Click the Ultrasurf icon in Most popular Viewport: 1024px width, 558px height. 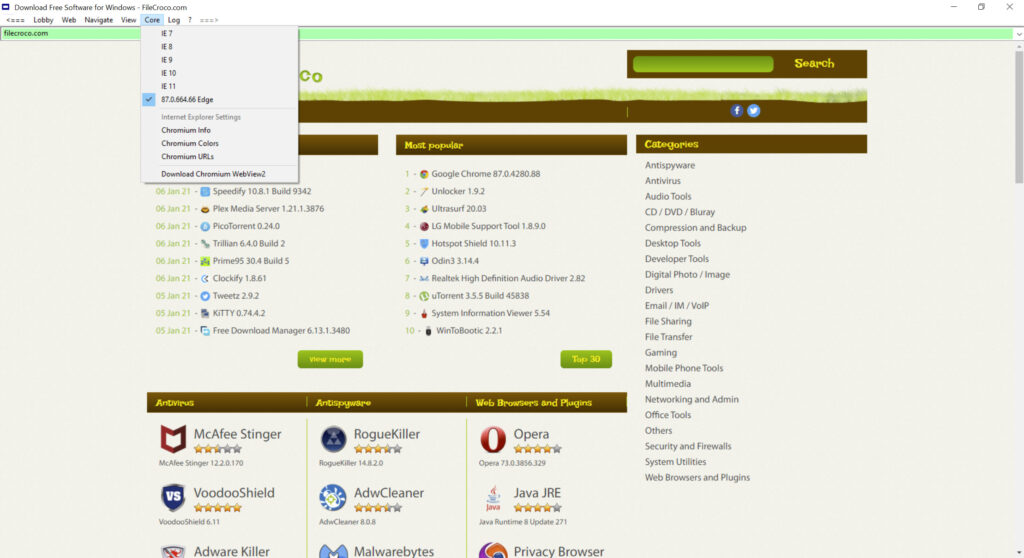pyautogui.click(x=424, y=209)
